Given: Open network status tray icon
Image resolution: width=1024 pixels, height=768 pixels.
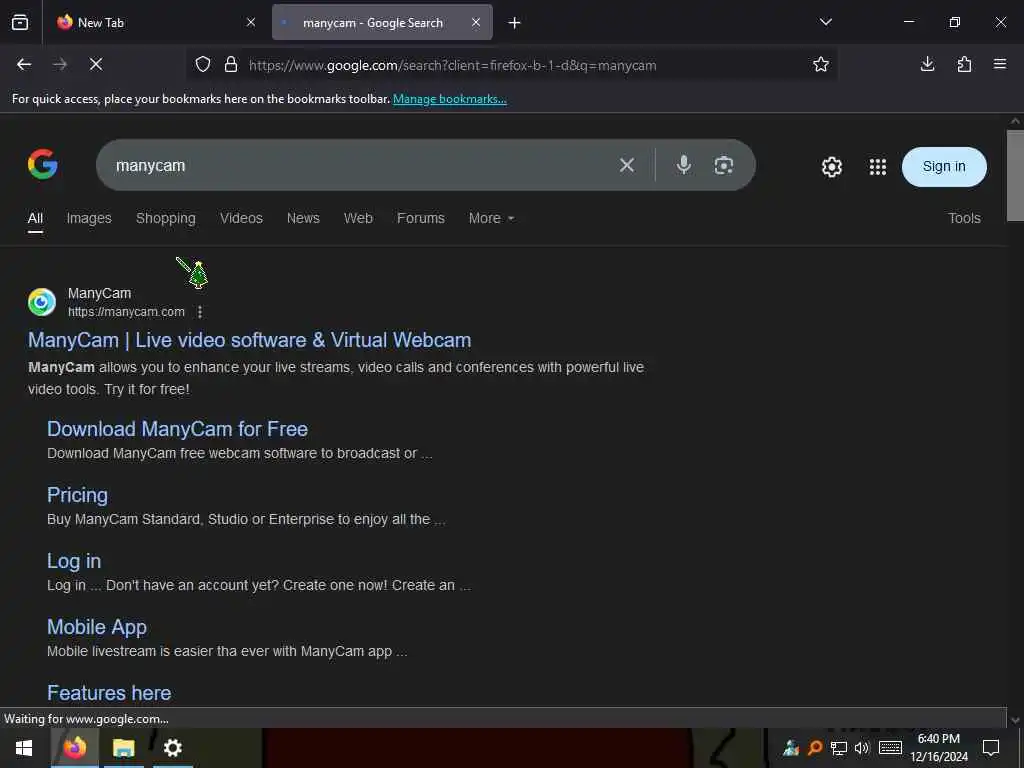Looking at the screenshot, I should [839, 748].
